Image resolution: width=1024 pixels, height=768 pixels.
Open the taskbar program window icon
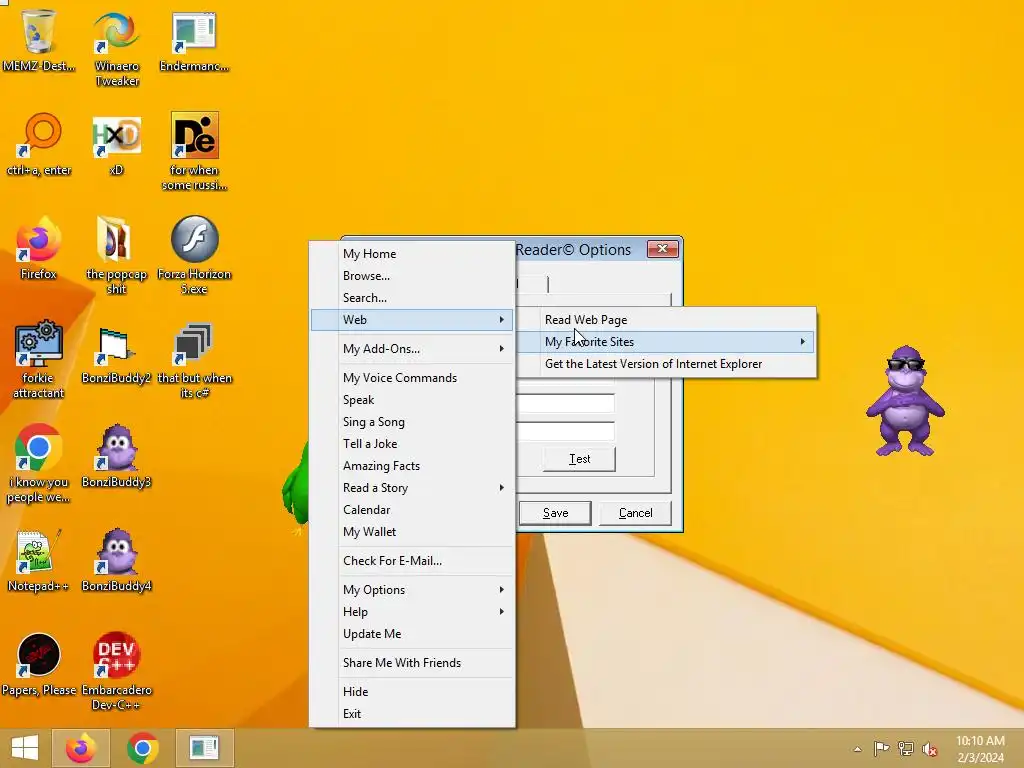click(204, 748)
